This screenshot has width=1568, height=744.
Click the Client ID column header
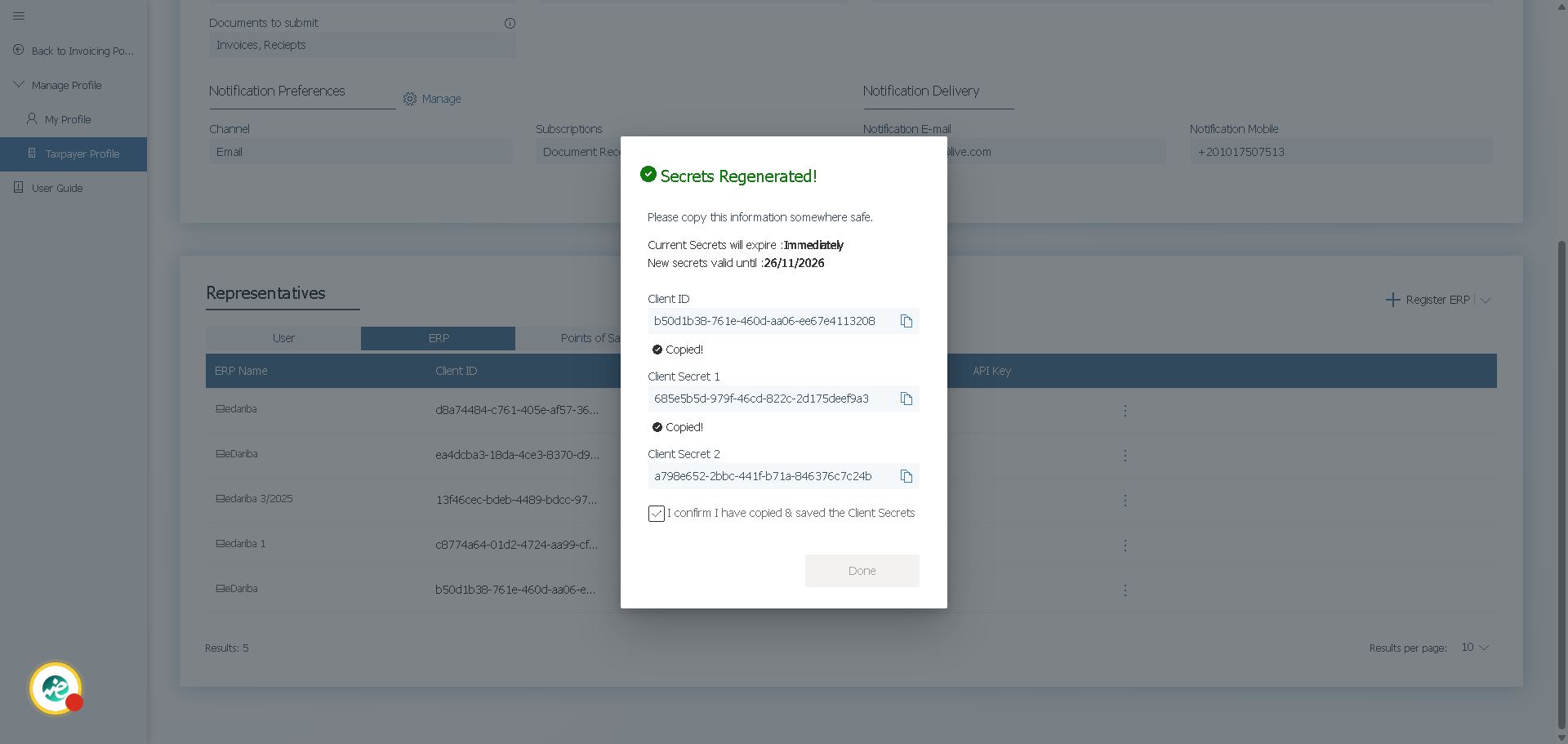coord(456,371)
